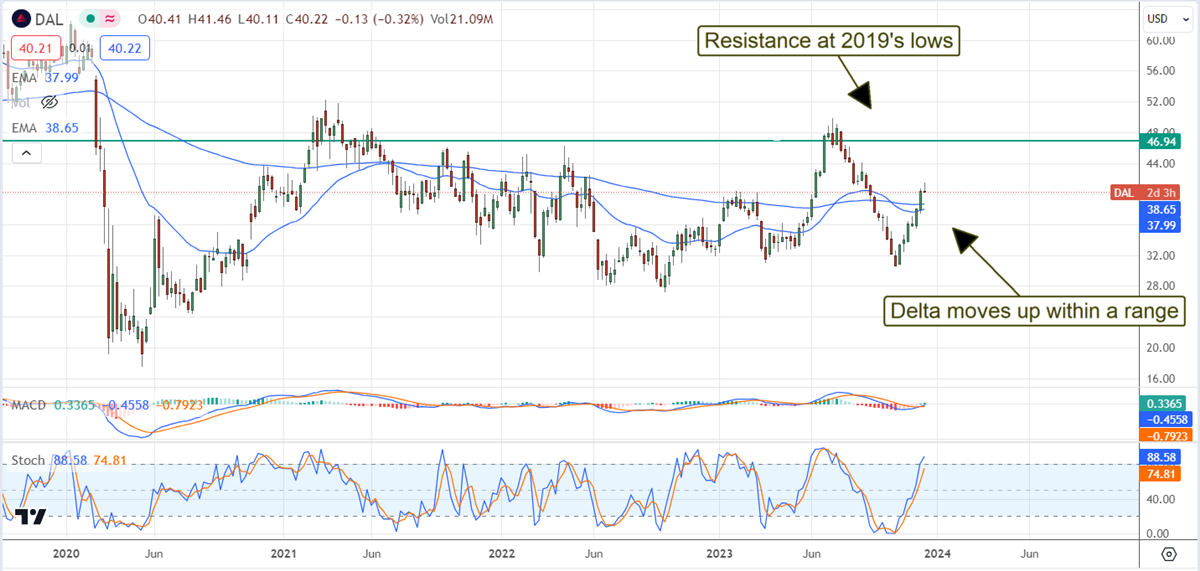This screenshot has width=1200, height=571.
Task: Click the 2023 label on the time axis
Action: (x=720, y=553)
